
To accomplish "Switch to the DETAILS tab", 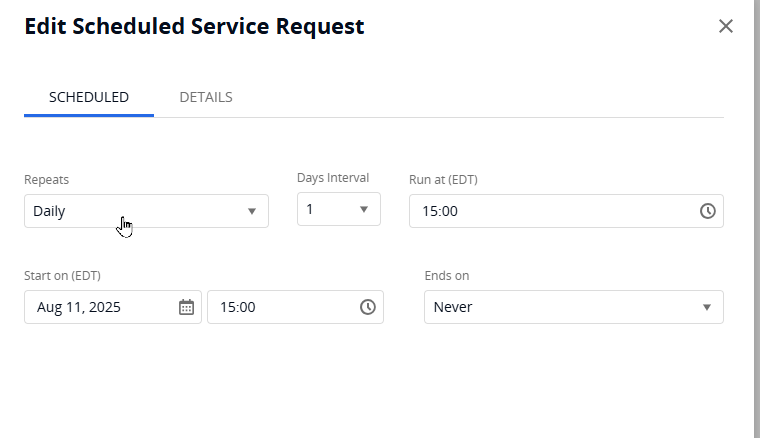I will click(206, 97).
